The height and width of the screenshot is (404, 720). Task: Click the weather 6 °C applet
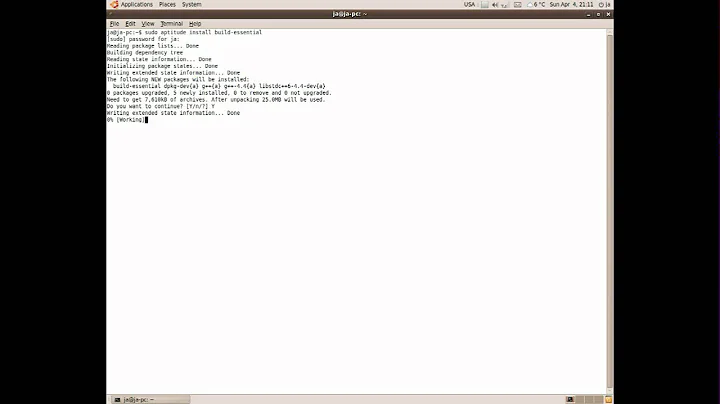click(536, 4)
